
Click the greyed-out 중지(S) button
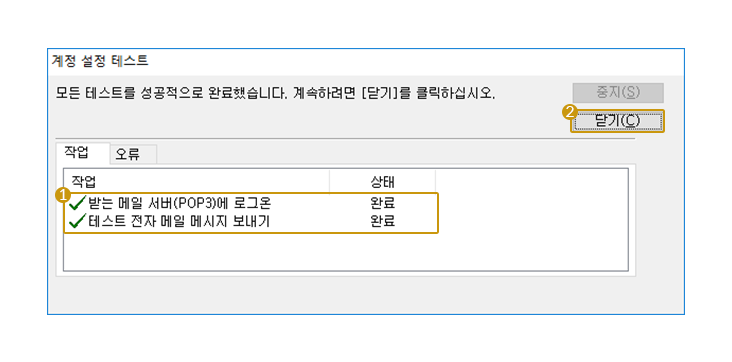tap(618, 92)
